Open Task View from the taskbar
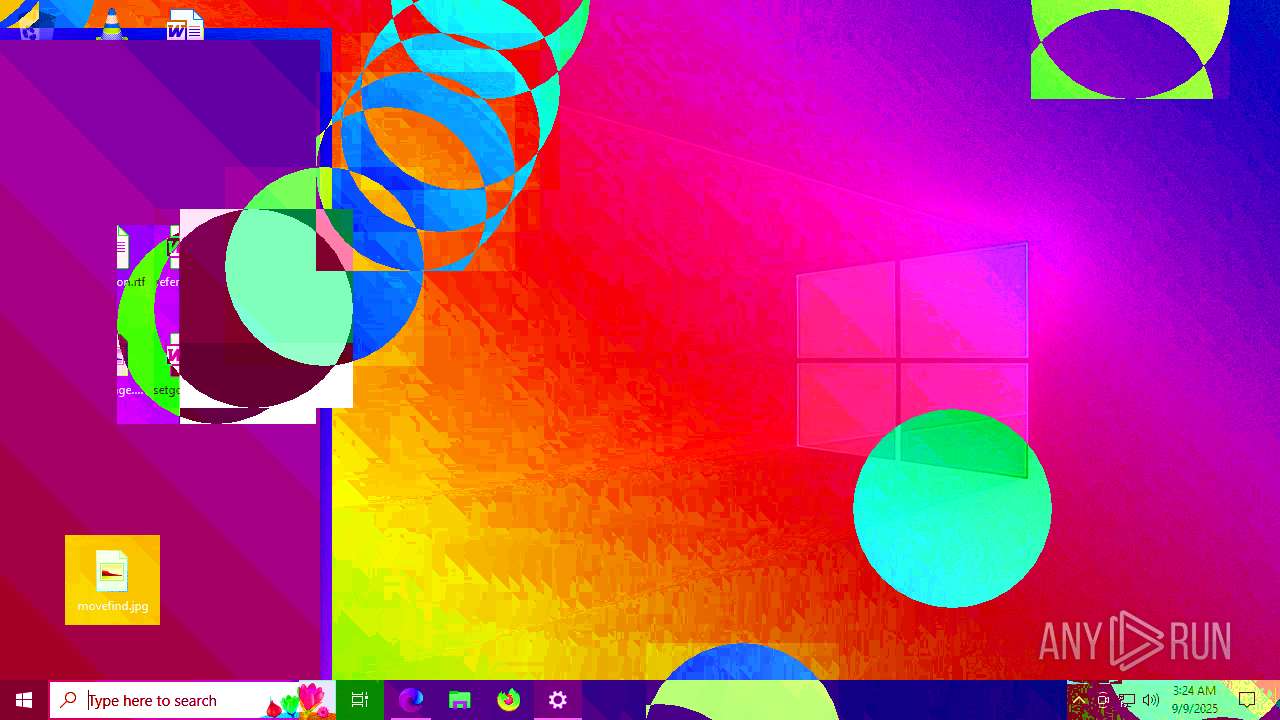This screenshot has width=1280, height=720. 360,700
